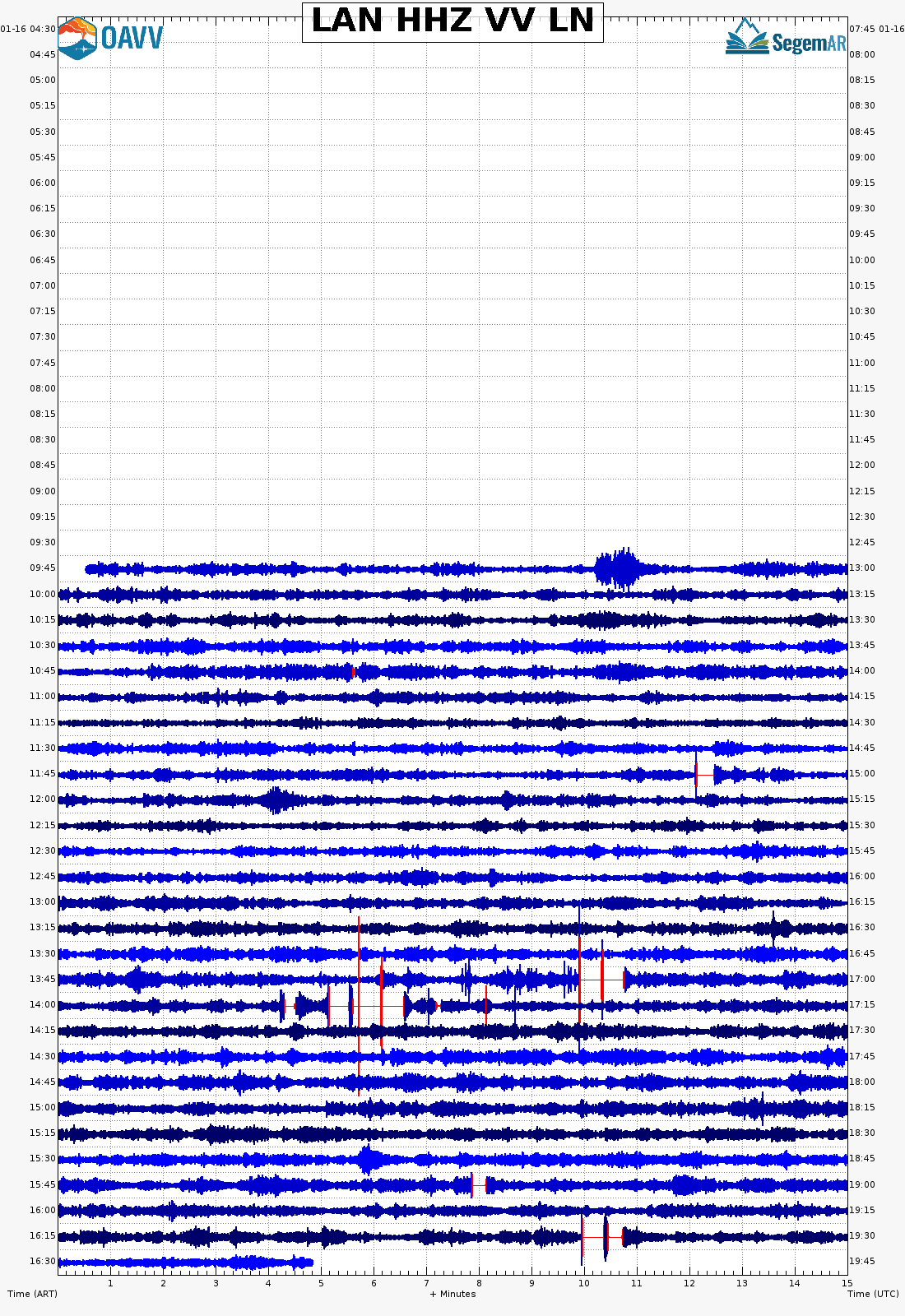Image resolution: width=905 pixels, height=1316 pixels.
Task: Click the 09:45 ART time label
Action: pos(43,568)
